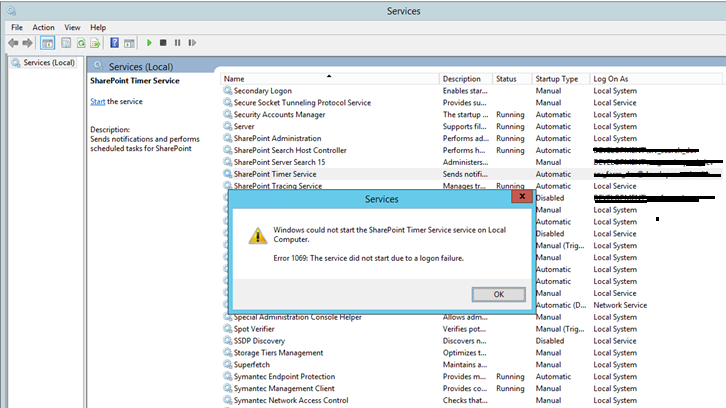Image resolution: width=726 pixels, height=408 pixels.
Task: Select Symantec Network Access Control name
Action: pyautogui.click(x=291, y=401)
